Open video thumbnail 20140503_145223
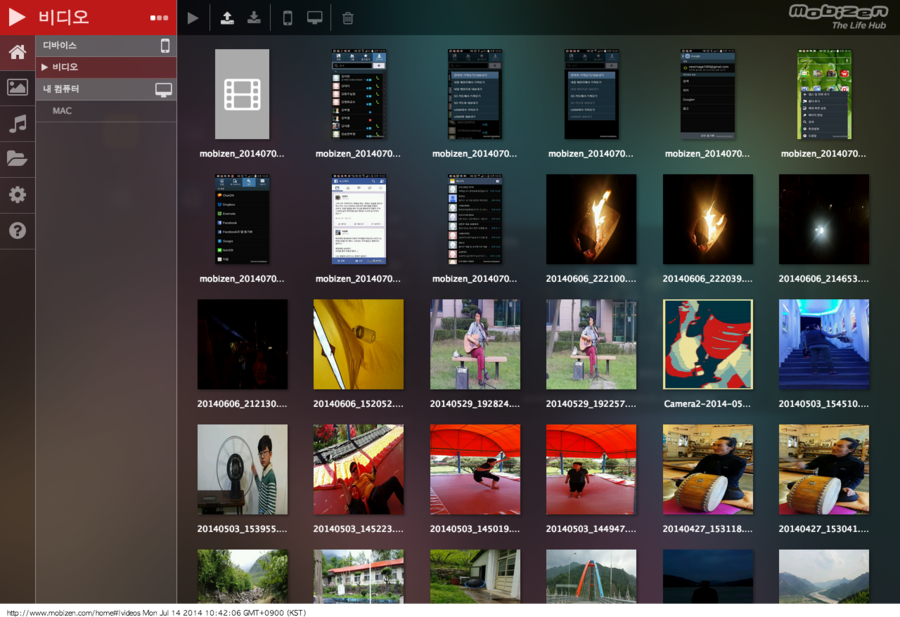Image resolution: width=900 pixels, height=617 pixels. (x=358, y=469)
